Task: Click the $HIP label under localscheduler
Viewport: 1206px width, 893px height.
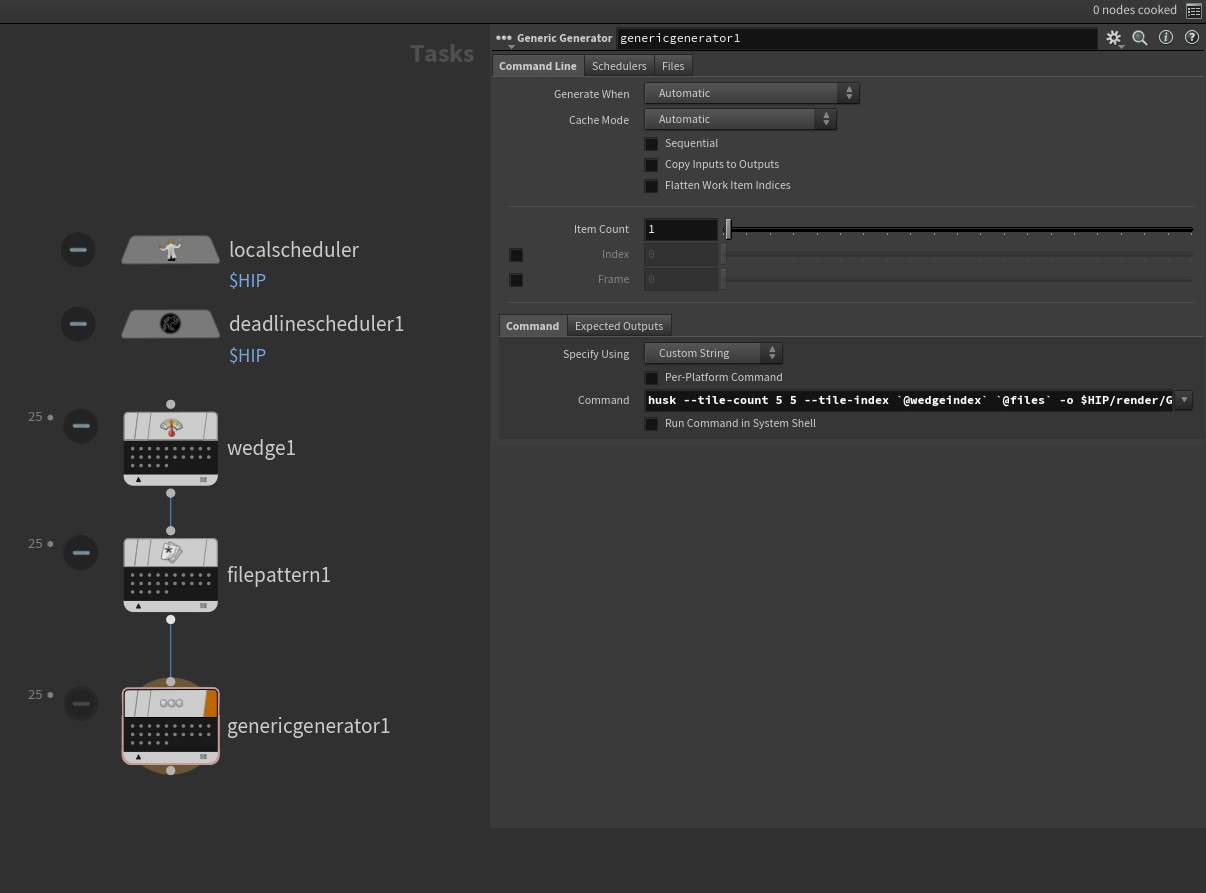Action: [x=247, y=281]
